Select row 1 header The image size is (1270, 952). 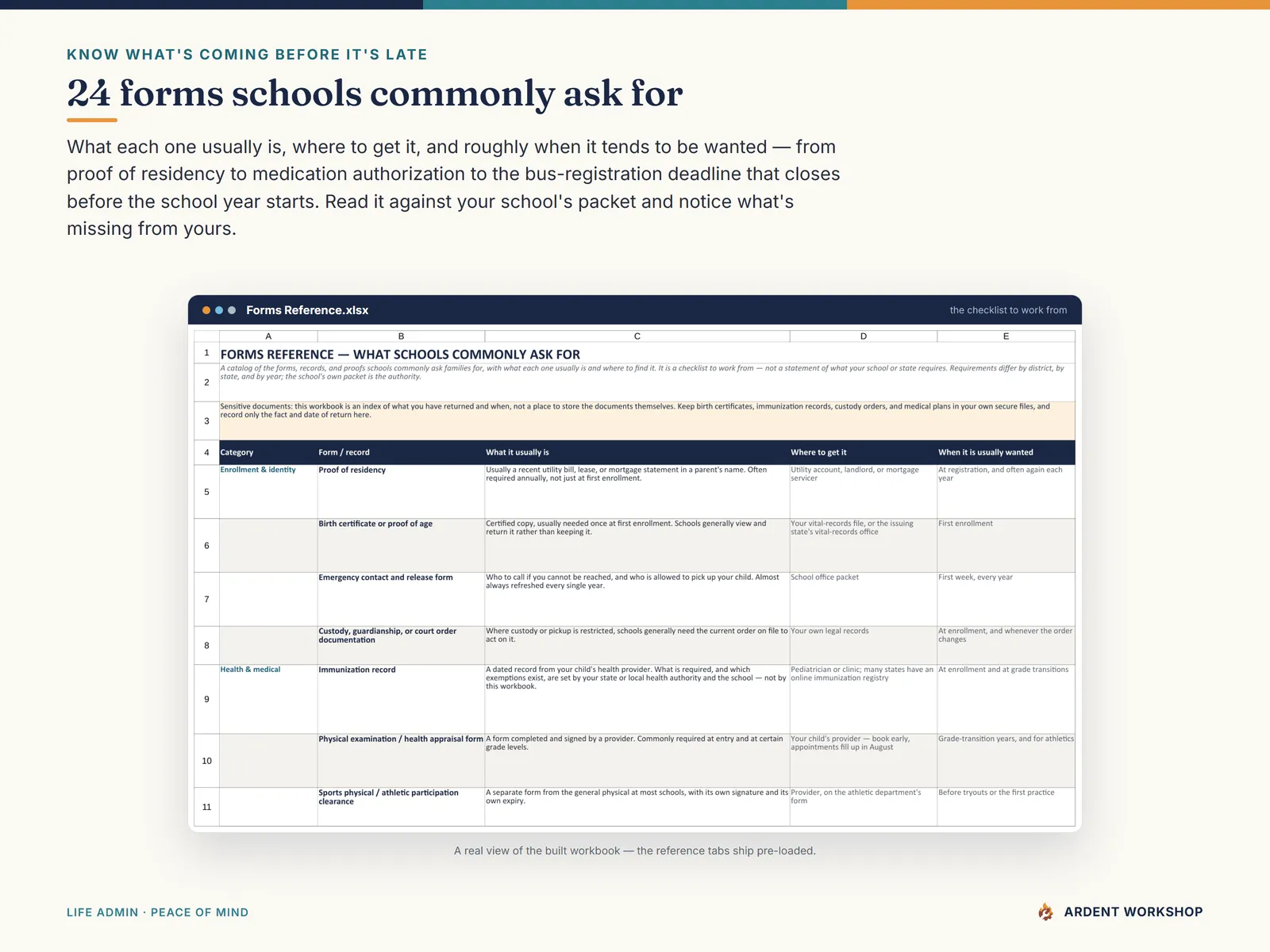[206, 353]
